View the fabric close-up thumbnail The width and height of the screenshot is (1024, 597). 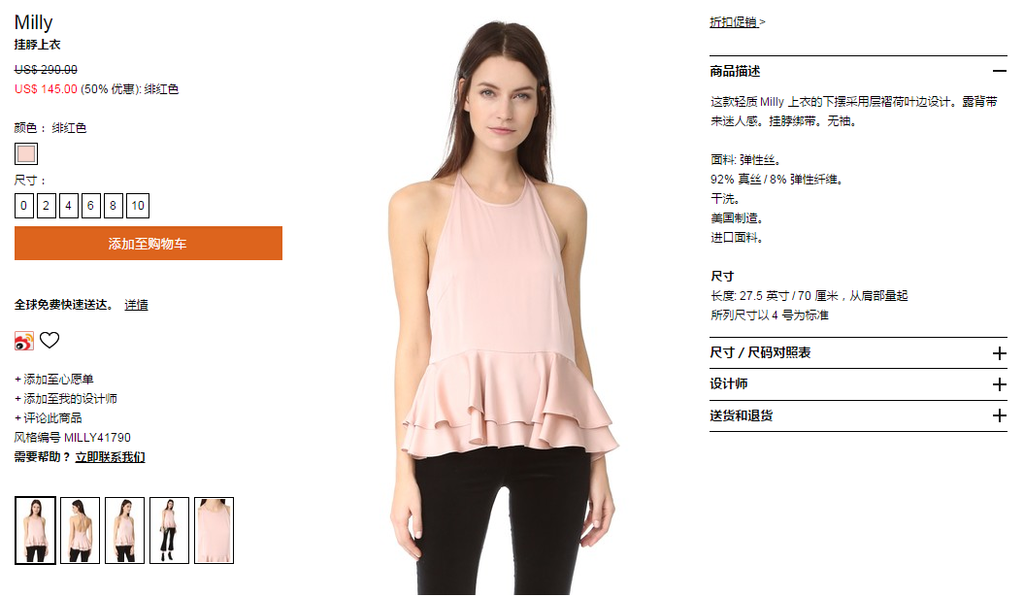[214, 530]
